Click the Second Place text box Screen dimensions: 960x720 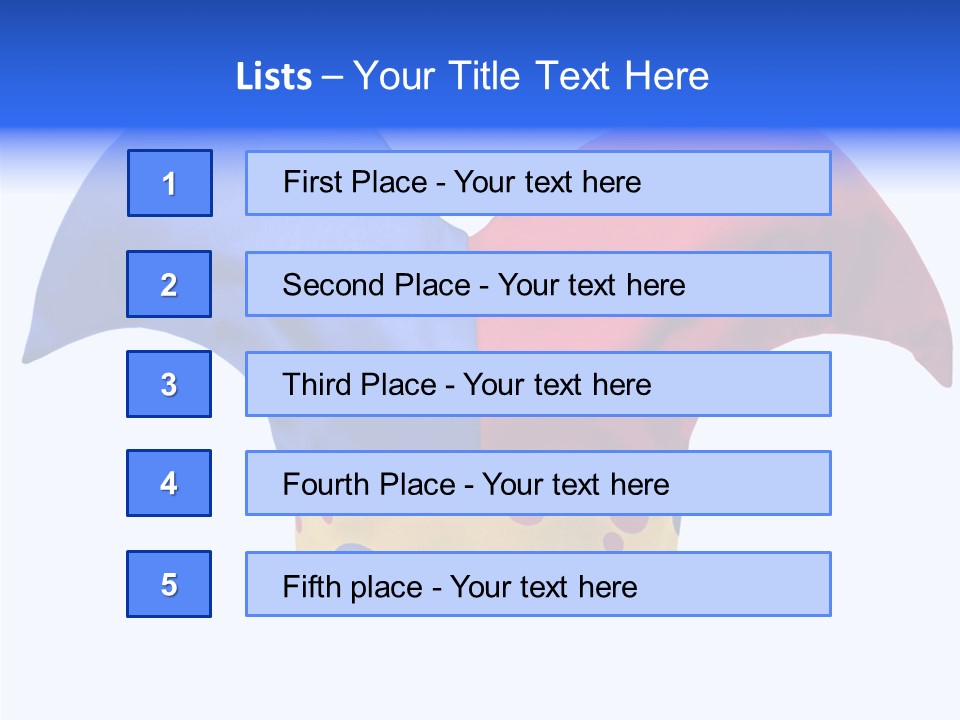click(538, 284)
